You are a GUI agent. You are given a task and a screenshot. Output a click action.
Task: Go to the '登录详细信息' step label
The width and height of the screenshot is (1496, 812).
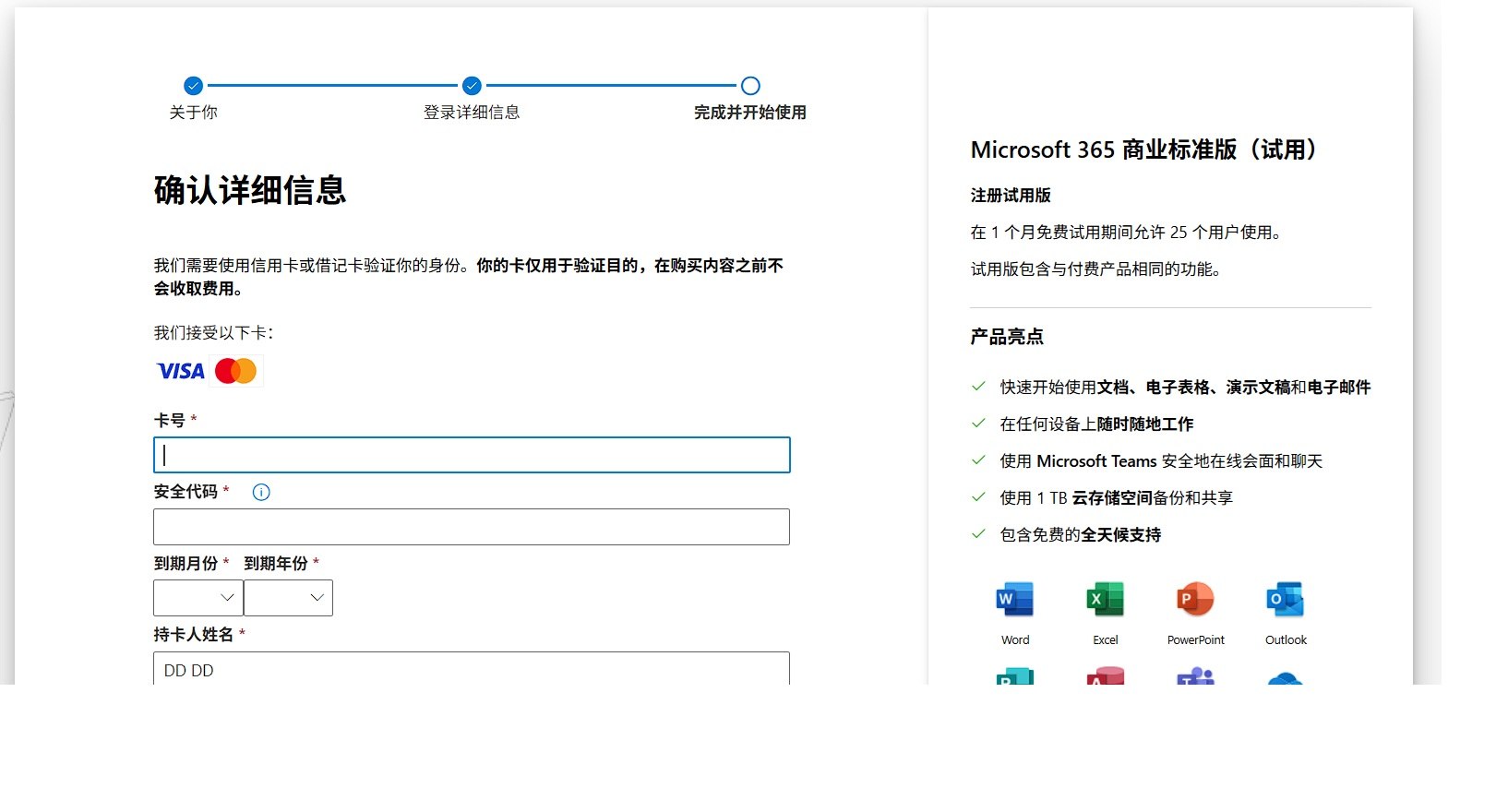coord(472,113)
